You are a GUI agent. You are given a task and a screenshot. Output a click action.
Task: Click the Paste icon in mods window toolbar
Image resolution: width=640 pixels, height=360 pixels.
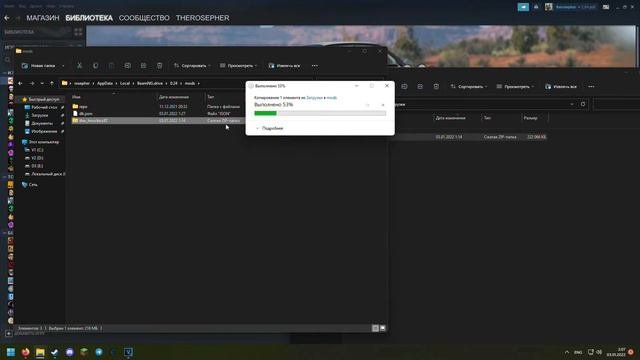[111, 66]
